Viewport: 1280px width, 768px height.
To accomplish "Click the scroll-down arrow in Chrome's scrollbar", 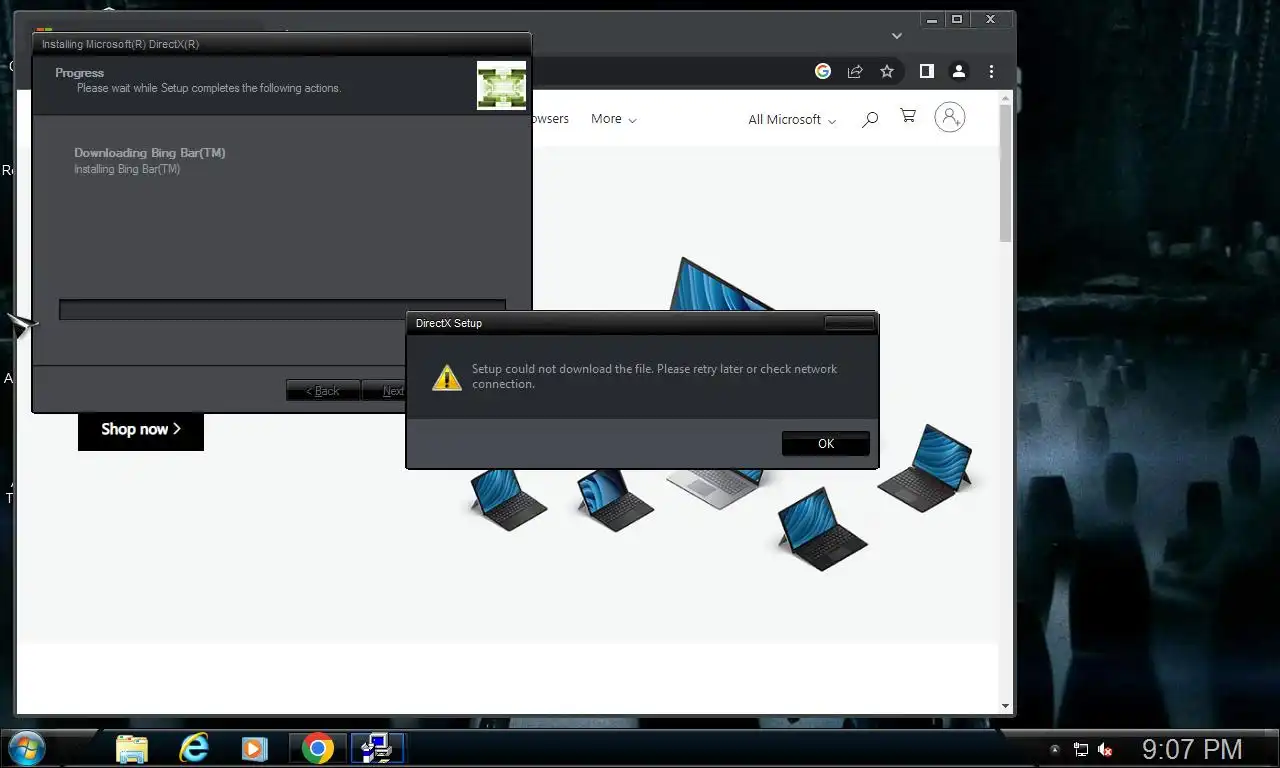I will click(x=1006, y=706).
